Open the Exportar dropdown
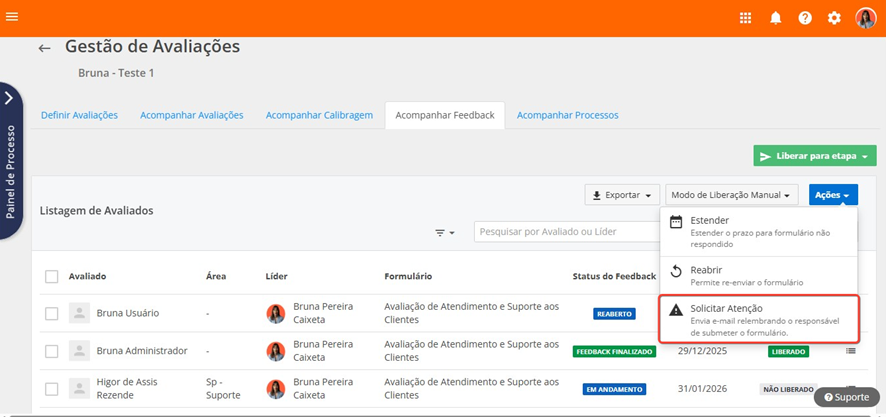Screen dimensions: 886x417 coord(622,195)
